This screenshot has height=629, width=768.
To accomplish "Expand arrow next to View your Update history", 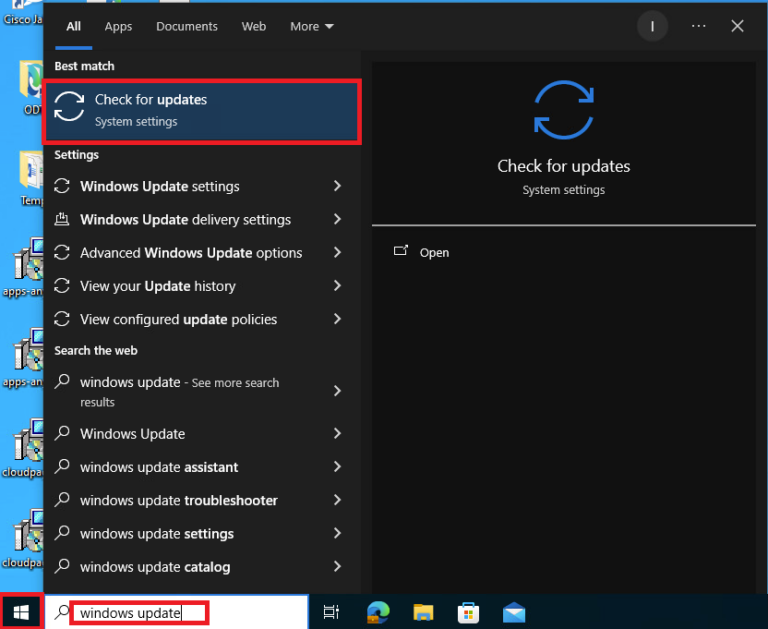I will (x=337, y=286).
